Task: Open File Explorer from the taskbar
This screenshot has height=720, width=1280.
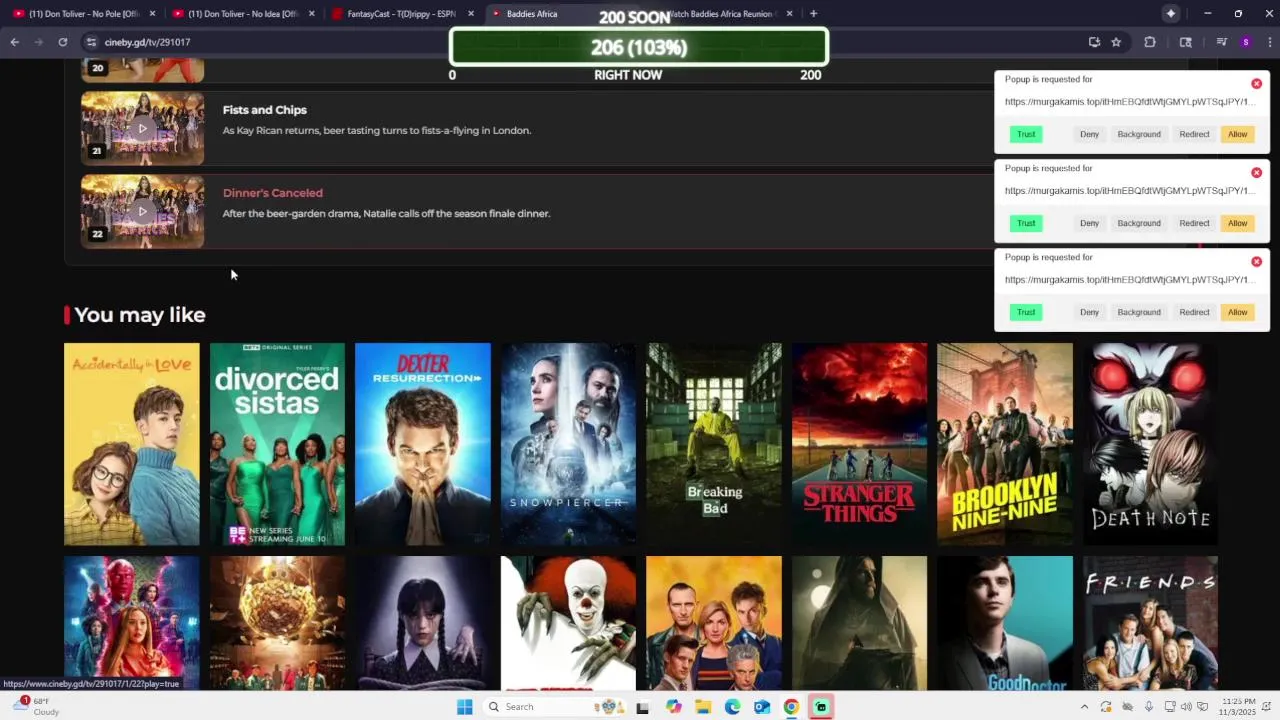Action: [703, 707]
